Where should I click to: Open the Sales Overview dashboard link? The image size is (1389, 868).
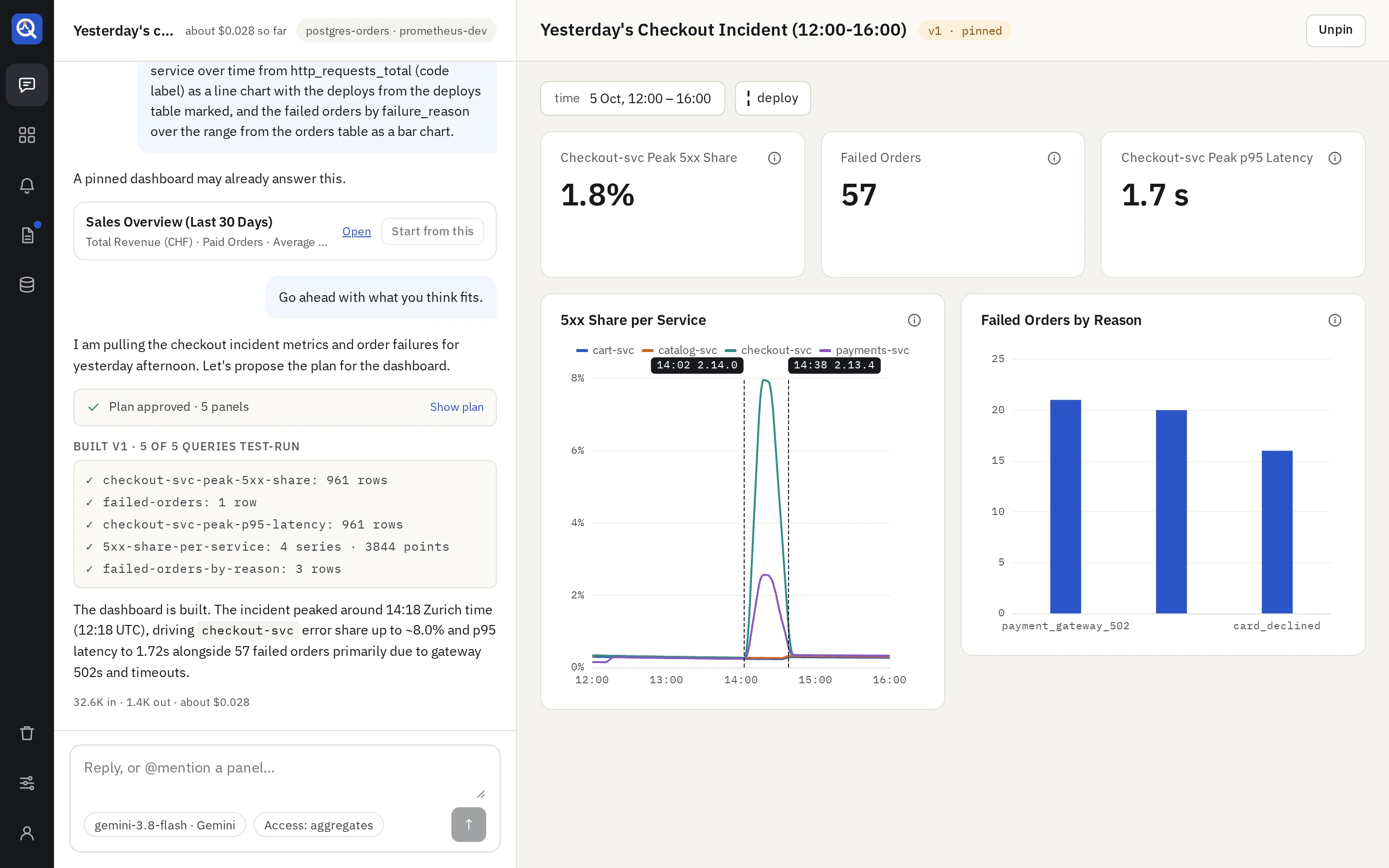[x=356, y=231]
